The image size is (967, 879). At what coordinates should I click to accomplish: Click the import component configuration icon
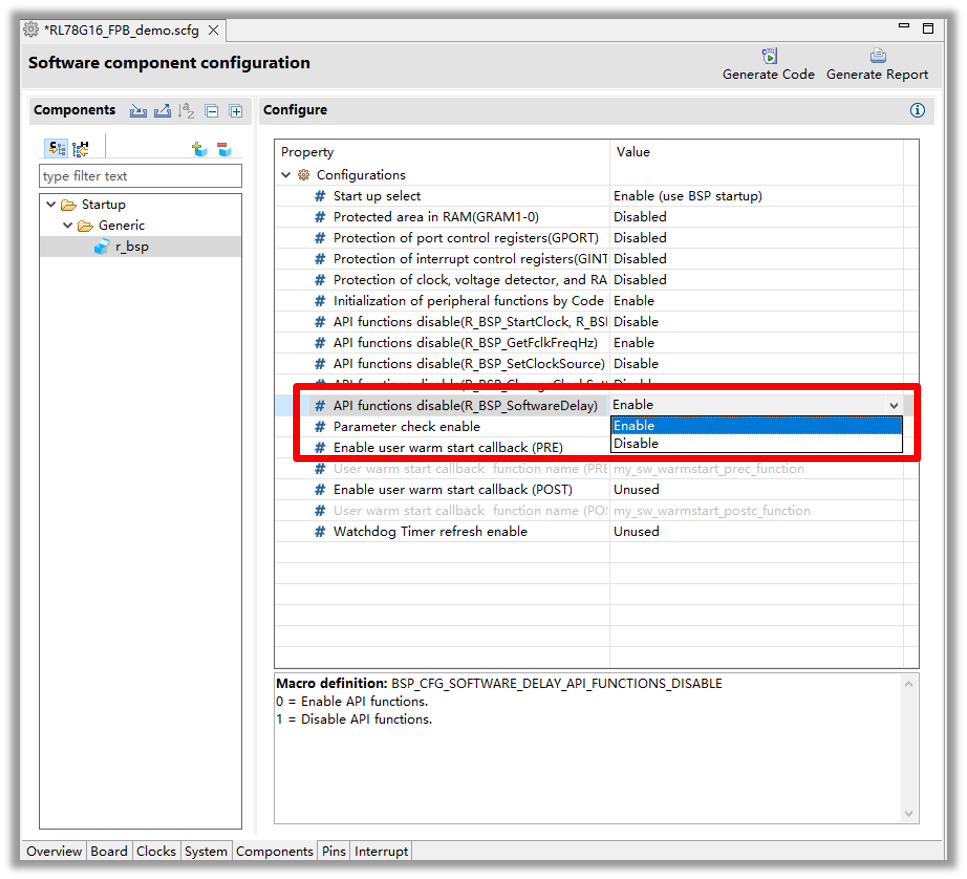[x=138, y=111]
